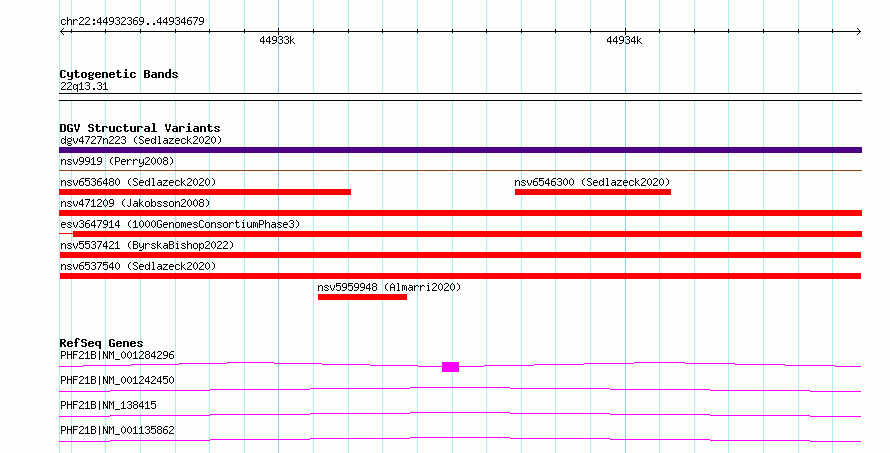This screenshot has width=890, height=453.
Task: Click the thin brown nsv9919 variant line
Action: coord(460,170)
